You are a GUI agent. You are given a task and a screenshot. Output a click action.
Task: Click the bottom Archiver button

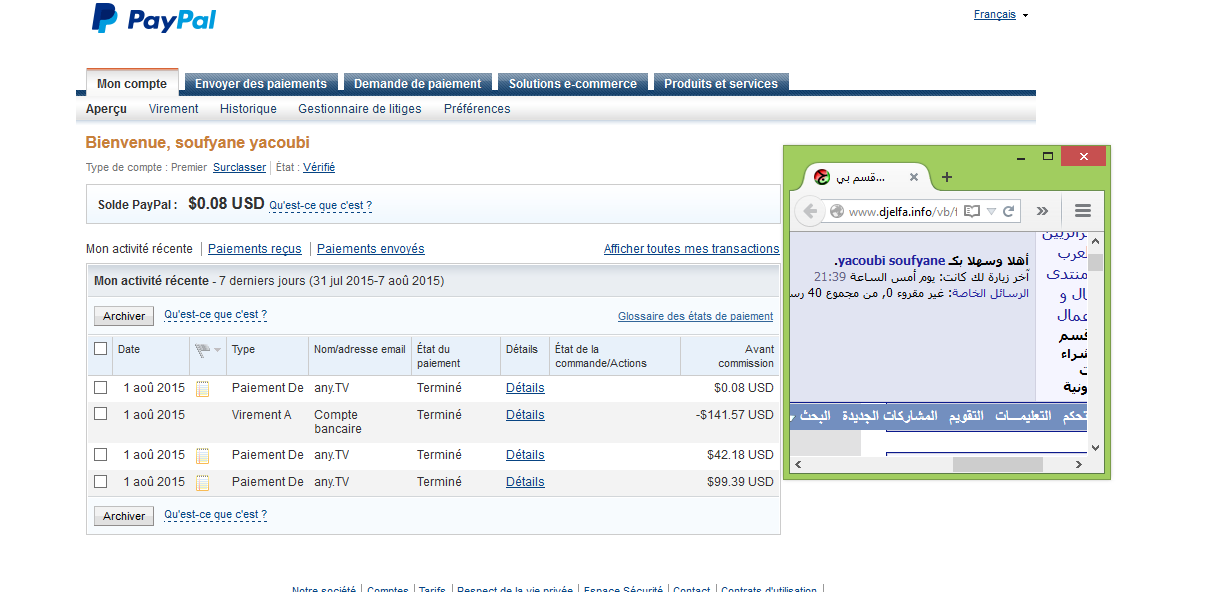tap(124, 516)
